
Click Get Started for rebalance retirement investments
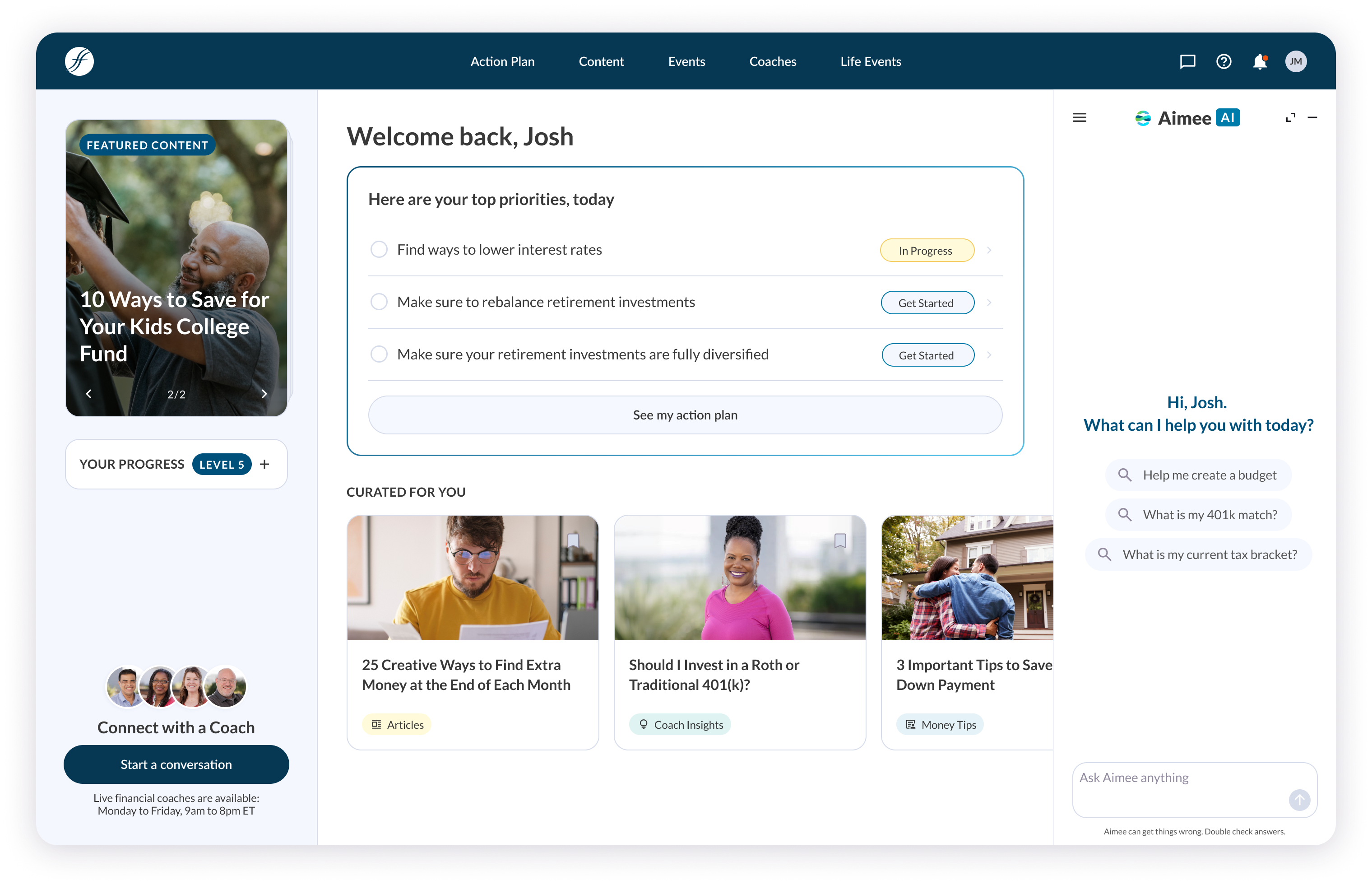pyautogui.click(x=927, y=303)
